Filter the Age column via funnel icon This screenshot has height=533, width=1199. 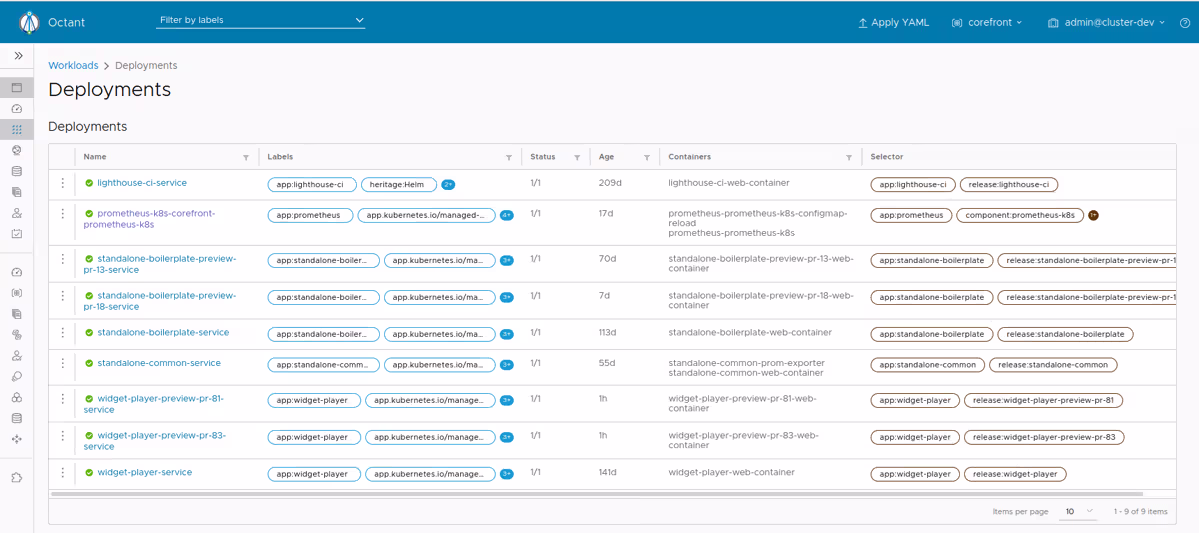point(647,158)
